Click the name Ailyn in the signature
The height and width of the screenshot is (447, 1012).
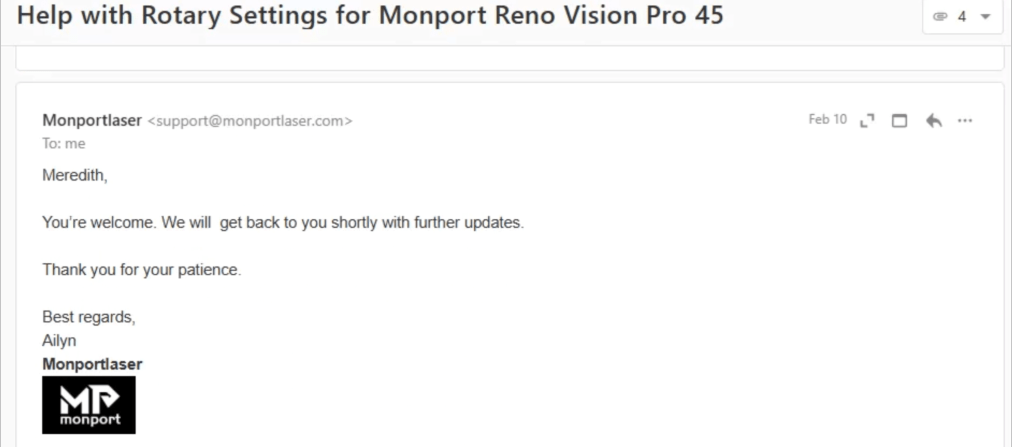(59, 340)
